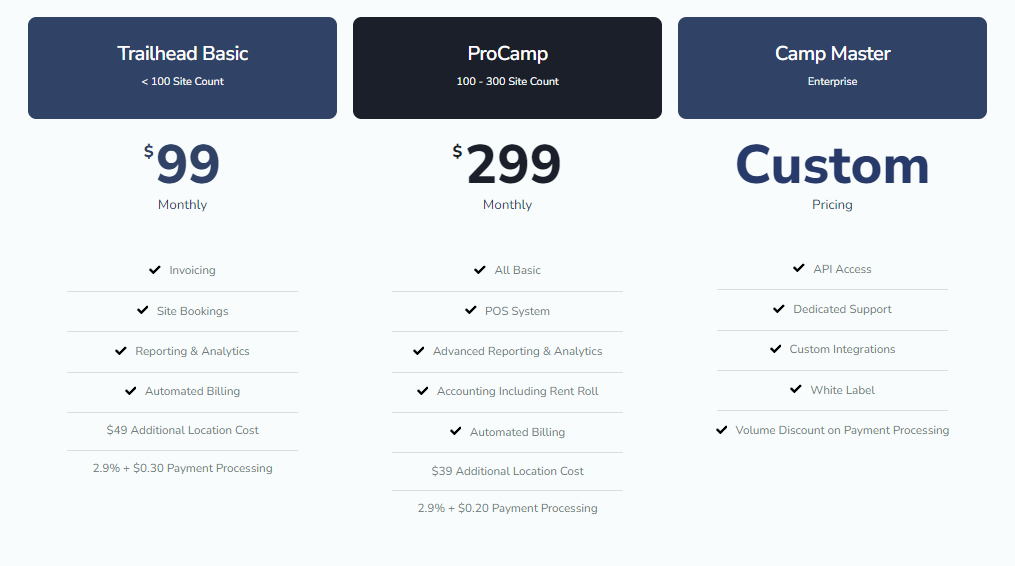Select the Trailhead Basic plan header

[182, 67]
